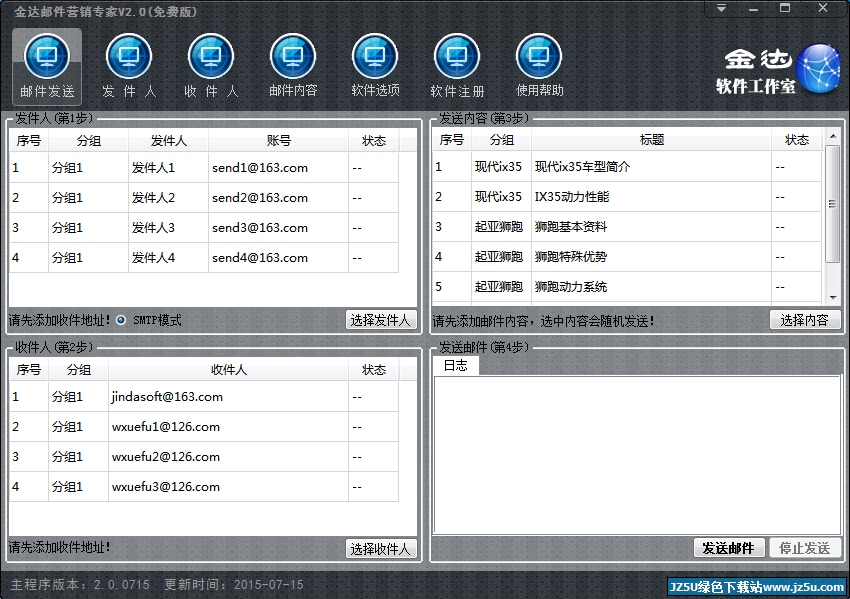Select the 发件人1 cell
Image resolution: width=850 pixels, height=599 pixels.
pos(168,168)
